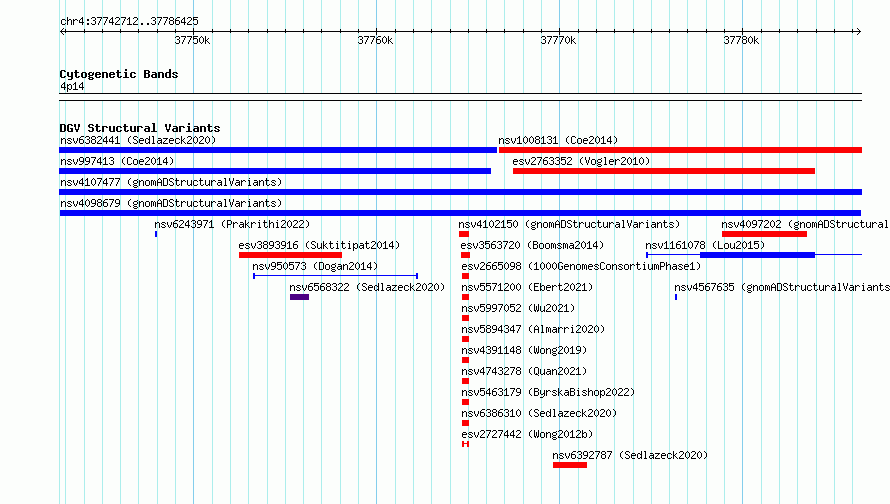Image resolution: width=890 pixels, height=504 pixels.
Task: Click the small blue mark under nsv6243971
Action: 156,234
